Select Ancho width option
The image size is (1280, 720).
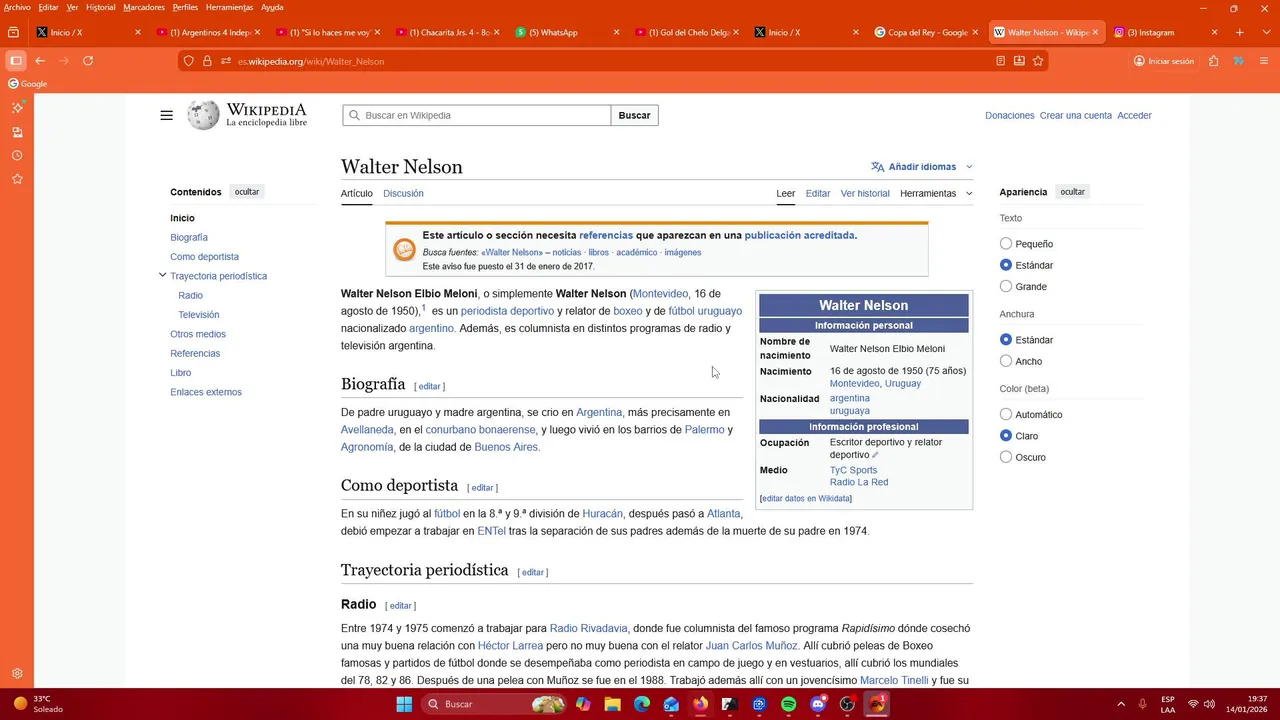point(1006,361)
